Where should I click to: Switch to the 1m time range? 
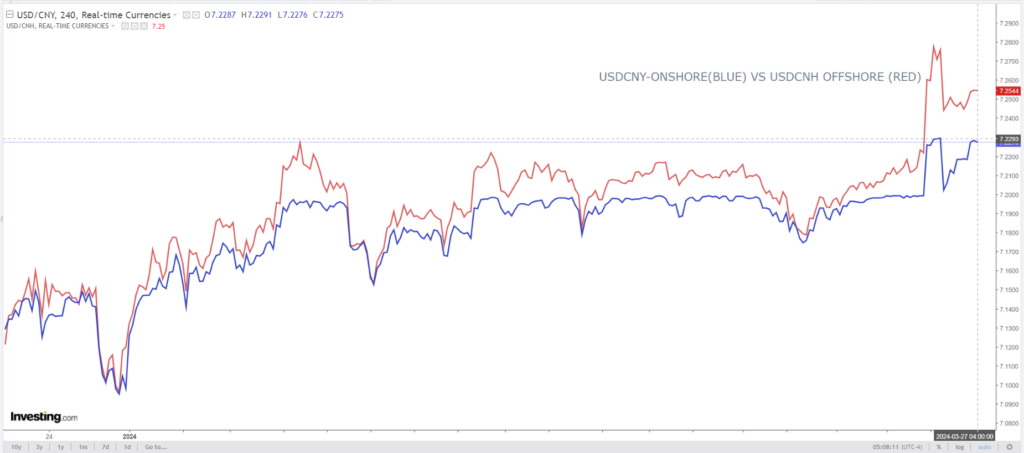[83, 447]
